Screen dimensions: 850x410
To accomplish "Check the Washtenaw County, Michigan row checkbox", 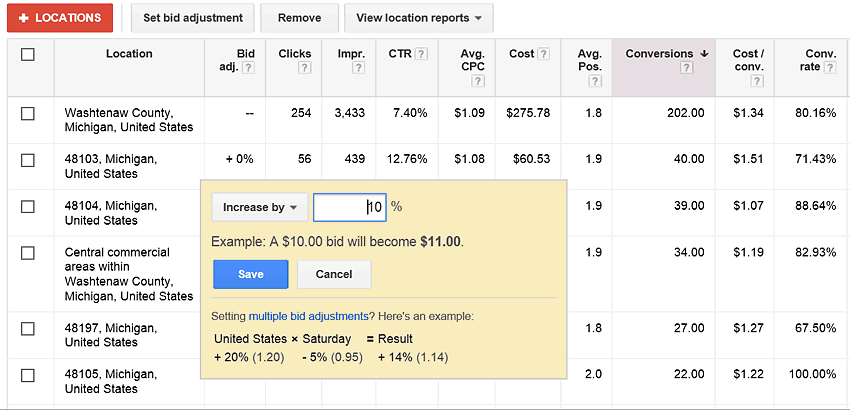I will click(x=28, y=114).
